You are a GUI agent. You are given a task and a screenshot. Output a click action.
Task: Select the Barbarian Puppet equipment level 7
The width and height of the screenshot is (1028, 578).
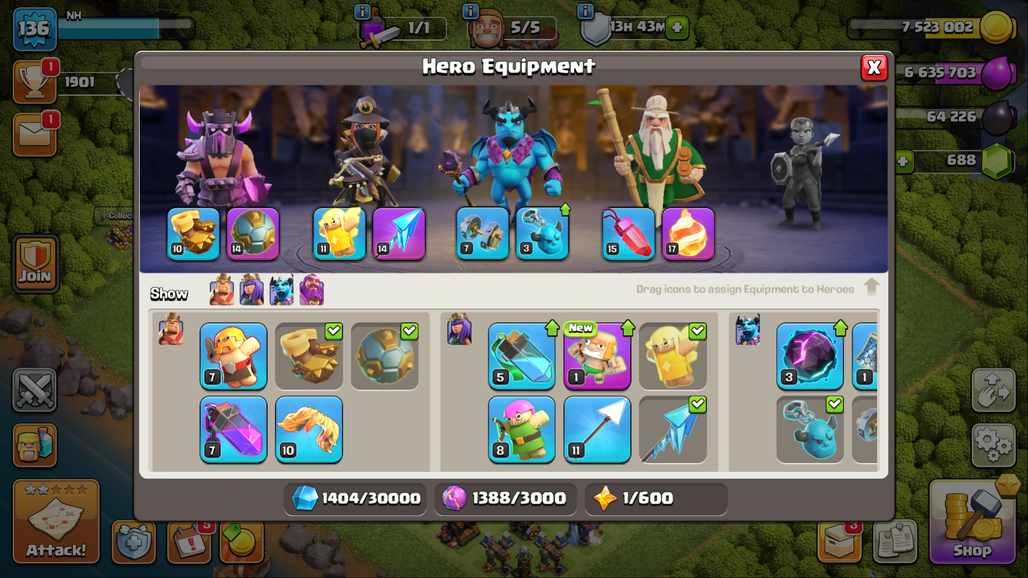(233, 356)
